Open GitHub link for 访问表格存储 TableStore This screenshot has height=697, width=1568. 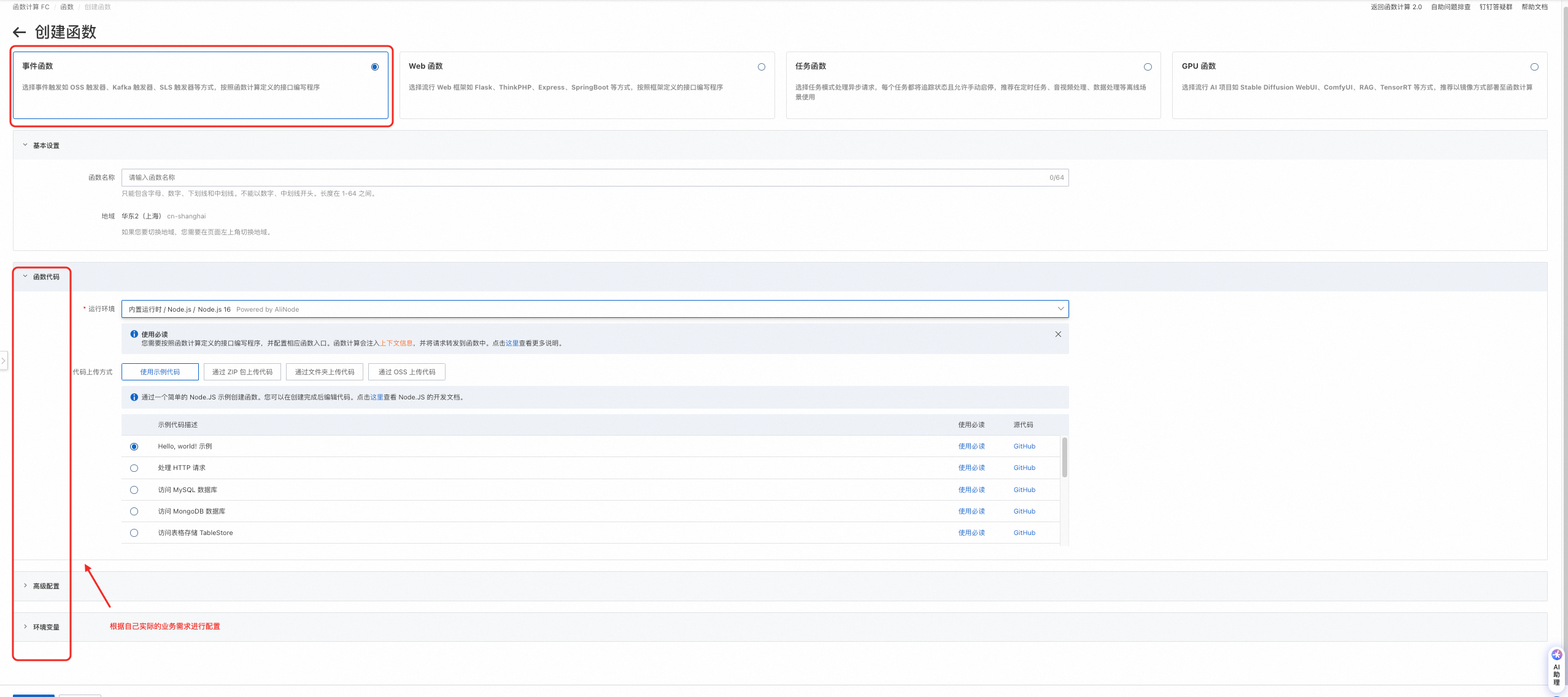click(x=1024, y=533)
